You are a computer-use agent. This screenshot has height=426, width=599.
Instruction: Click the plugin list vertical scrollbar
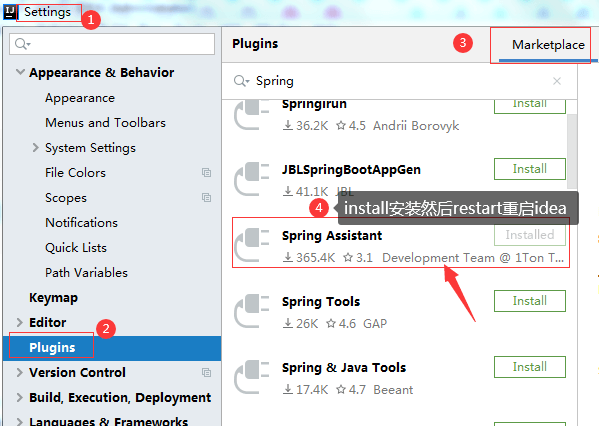[572, 151]
